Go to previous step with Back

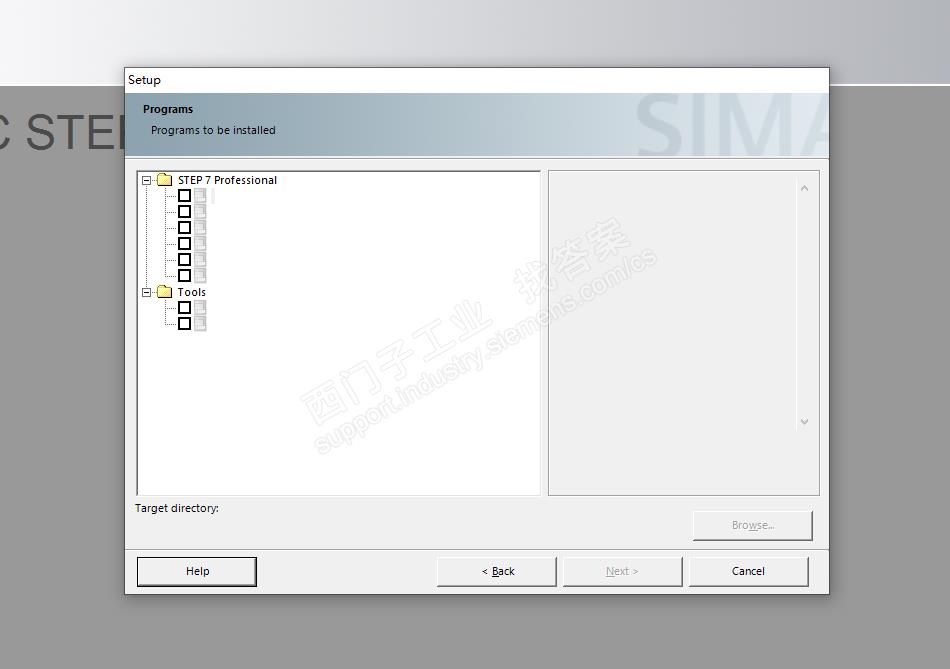pos(497,571)
